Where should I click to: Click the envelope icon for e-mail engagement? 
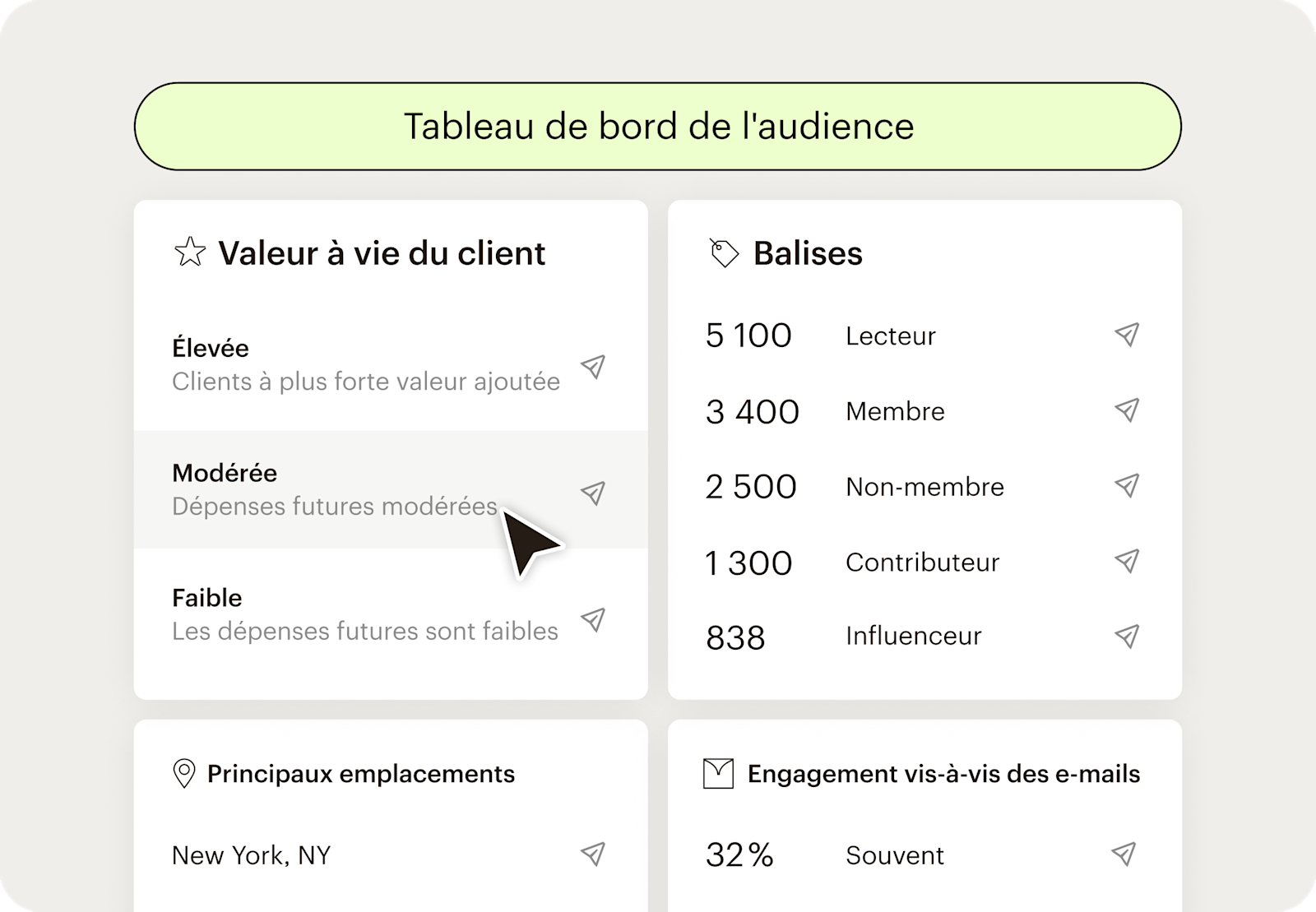coord(718,774)
